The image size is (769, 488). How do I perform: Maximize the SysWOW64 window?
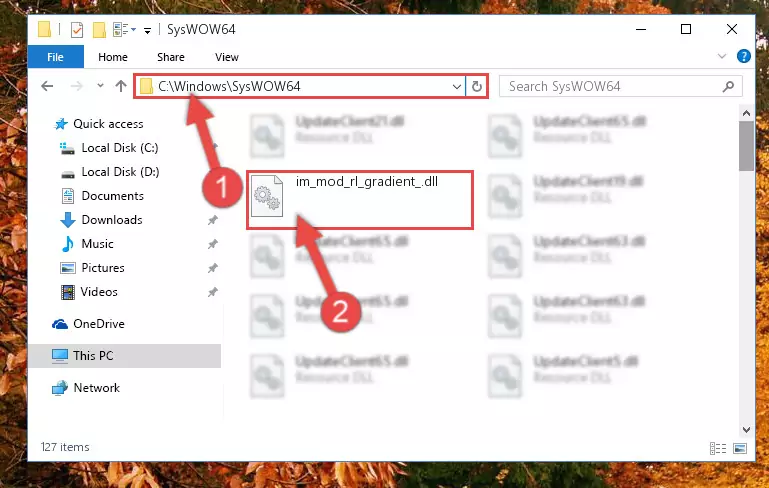pyautogui.click(x=686, y=29)
